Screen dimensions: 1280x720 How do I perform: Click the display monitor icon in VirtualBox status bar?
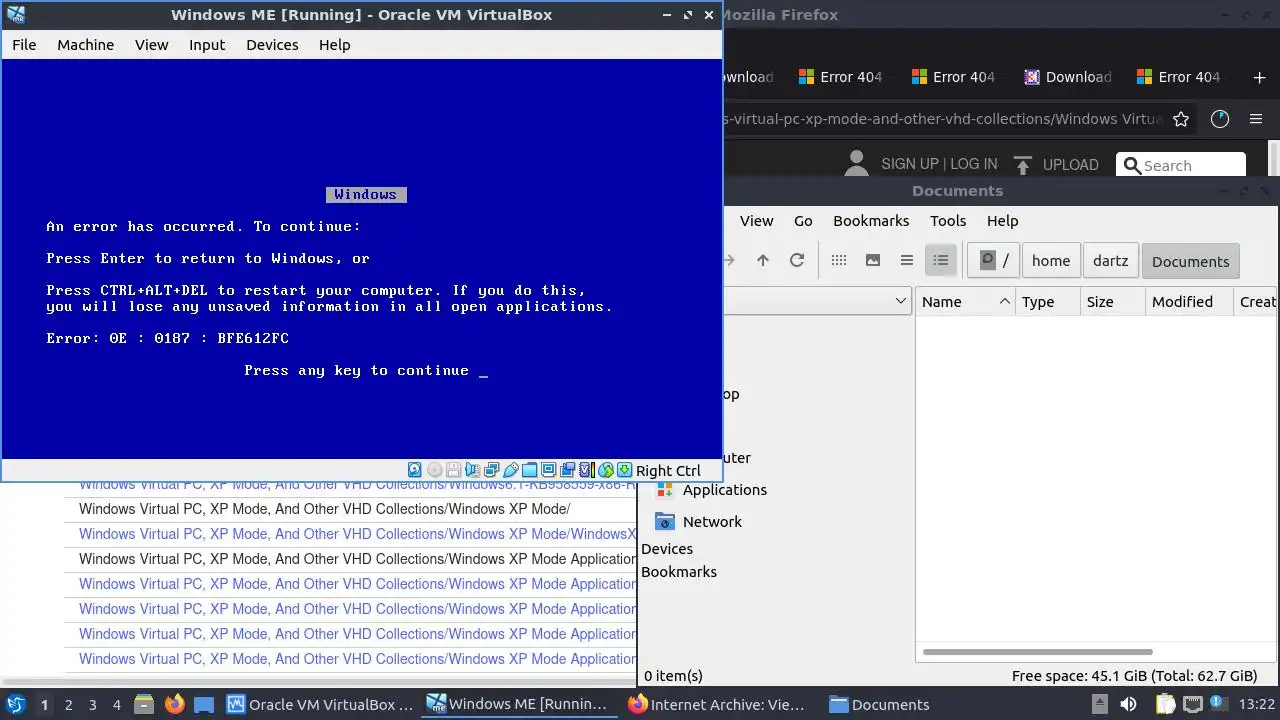coord(549,470)
